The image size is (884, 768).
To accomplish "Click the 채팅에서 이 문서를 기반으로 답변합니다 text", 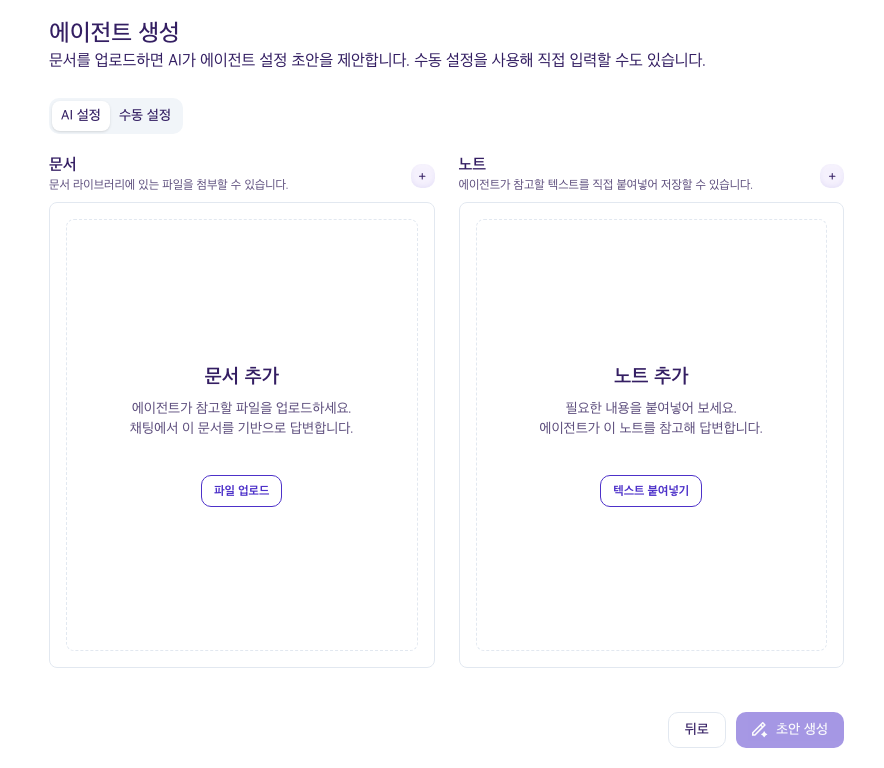I will point(241,428).
